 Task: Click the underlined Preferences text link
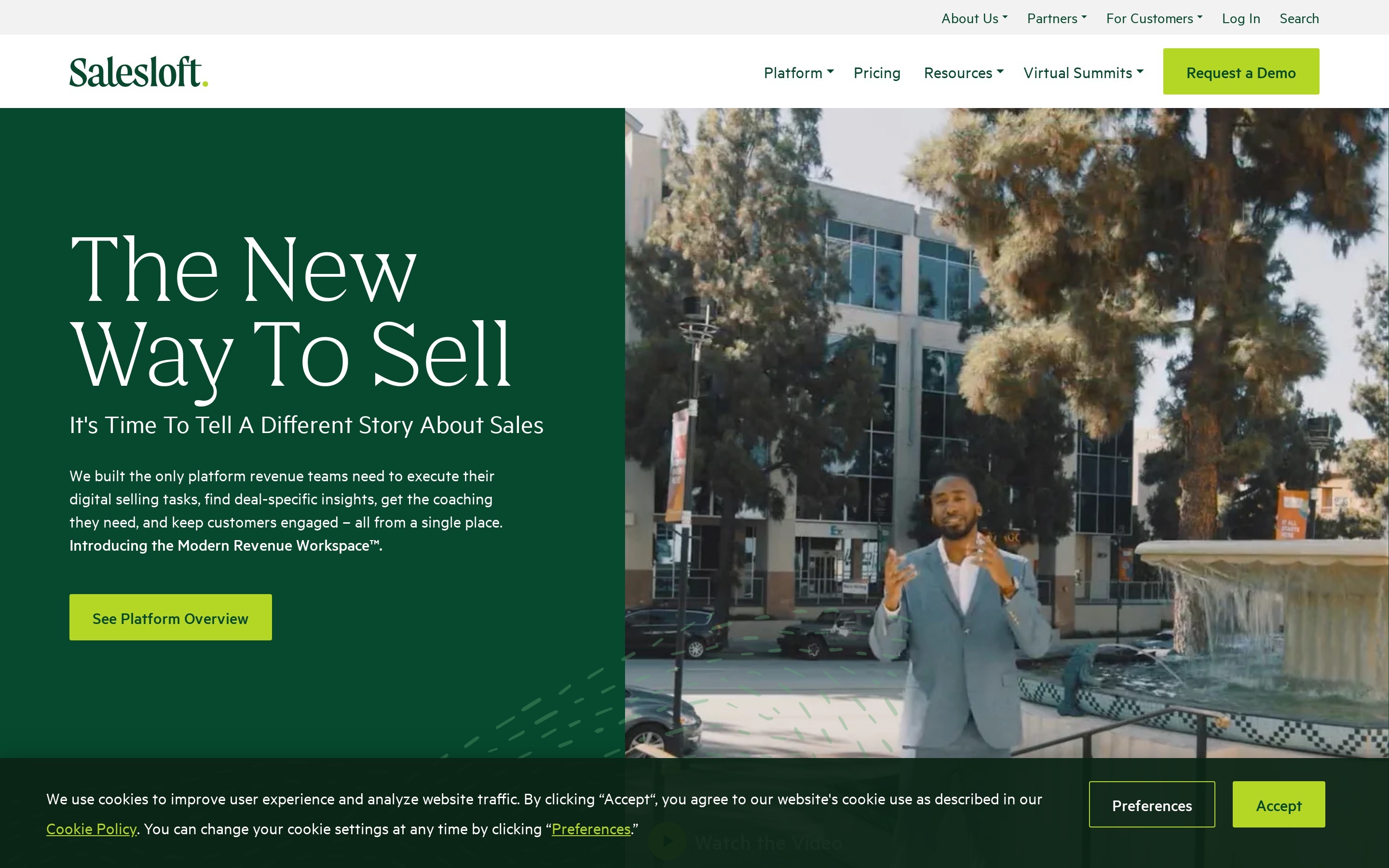pyautogui.click(x=591, y=829)
